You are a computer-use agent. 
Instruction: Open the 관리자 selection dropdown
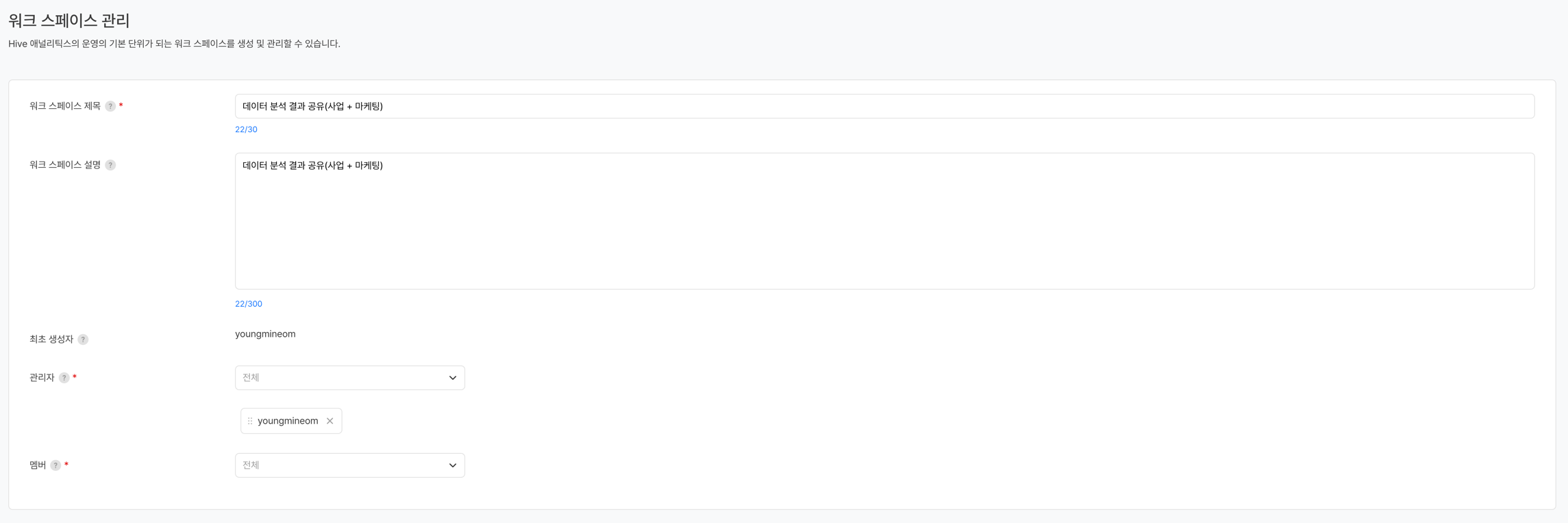tap(349, 378)
